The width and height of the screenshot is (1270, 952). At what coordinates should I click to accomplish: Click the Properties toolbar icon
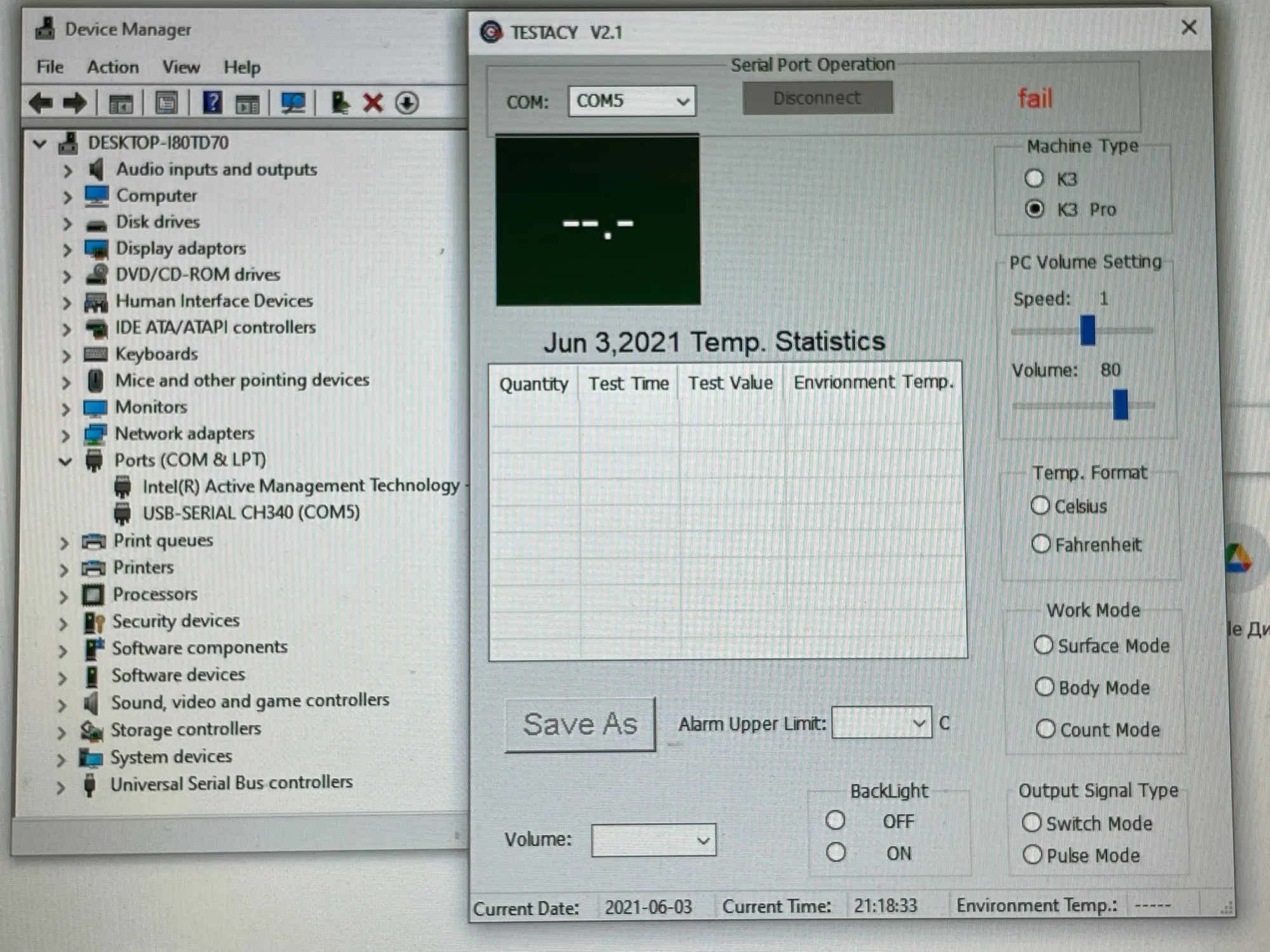pos(166,103)
